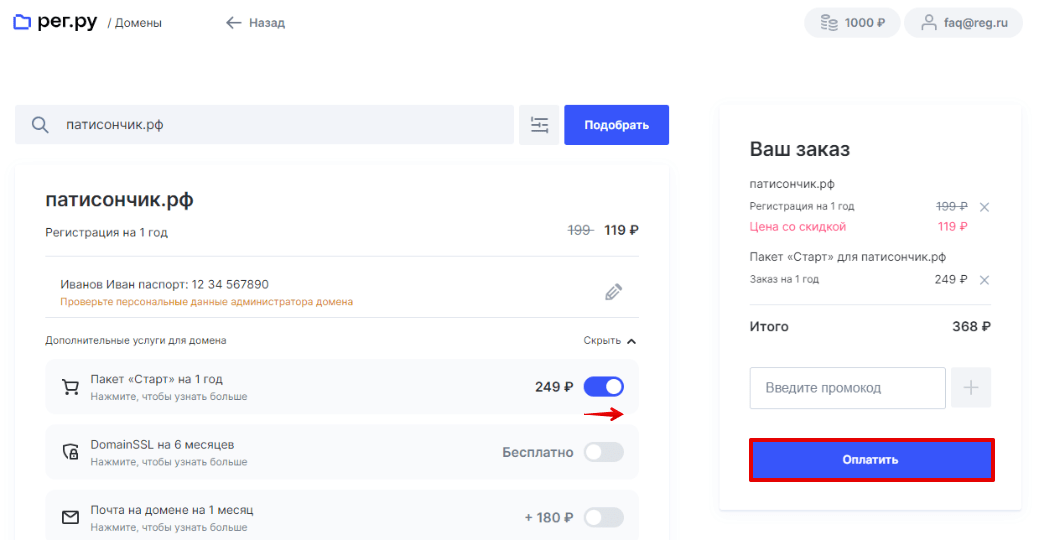The image size is (1039, 540).
Task: Edit administrator data with the pencil icon
Action: [614, 292]
